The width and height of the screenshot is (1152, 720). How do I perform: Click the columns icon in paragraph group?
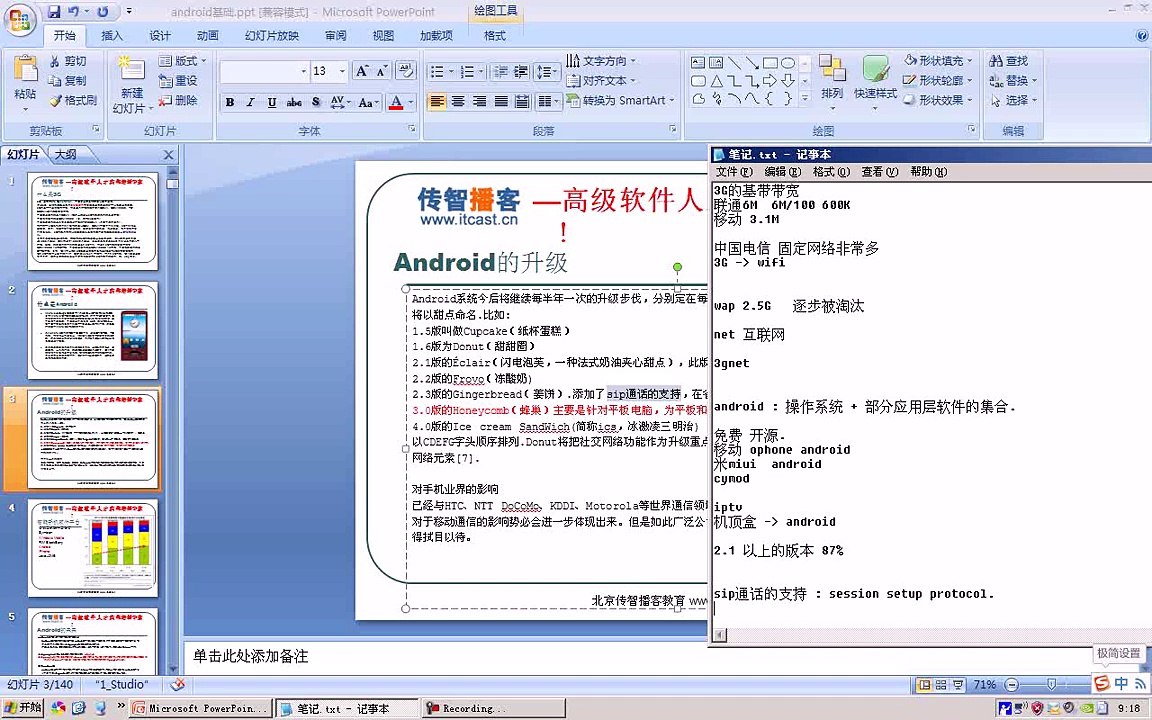[x=544, y=101]
